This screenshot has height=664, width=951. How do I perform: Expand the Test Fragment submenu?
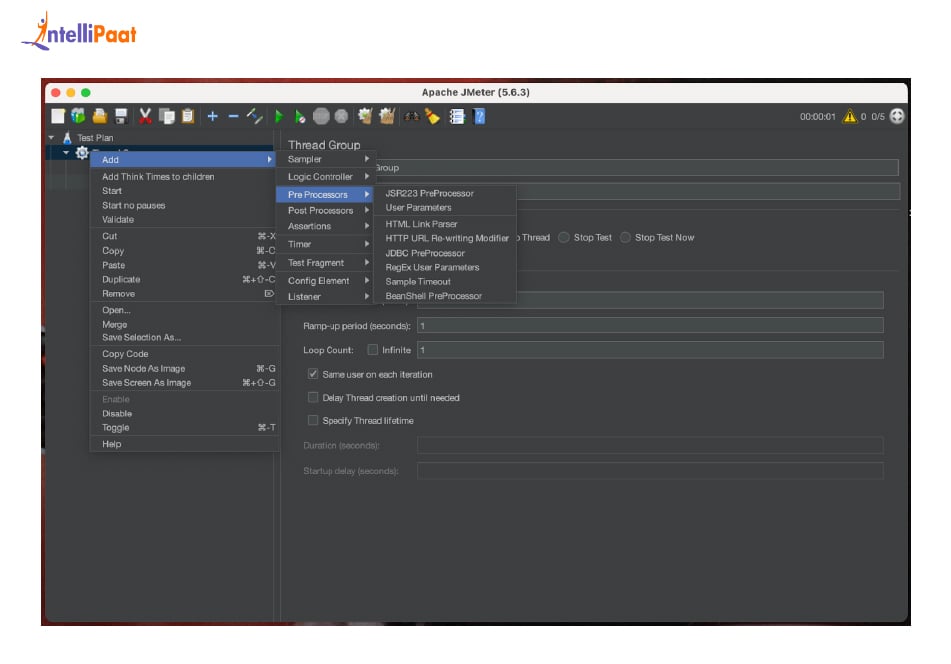pyautogui.click(x=326, y=263)
